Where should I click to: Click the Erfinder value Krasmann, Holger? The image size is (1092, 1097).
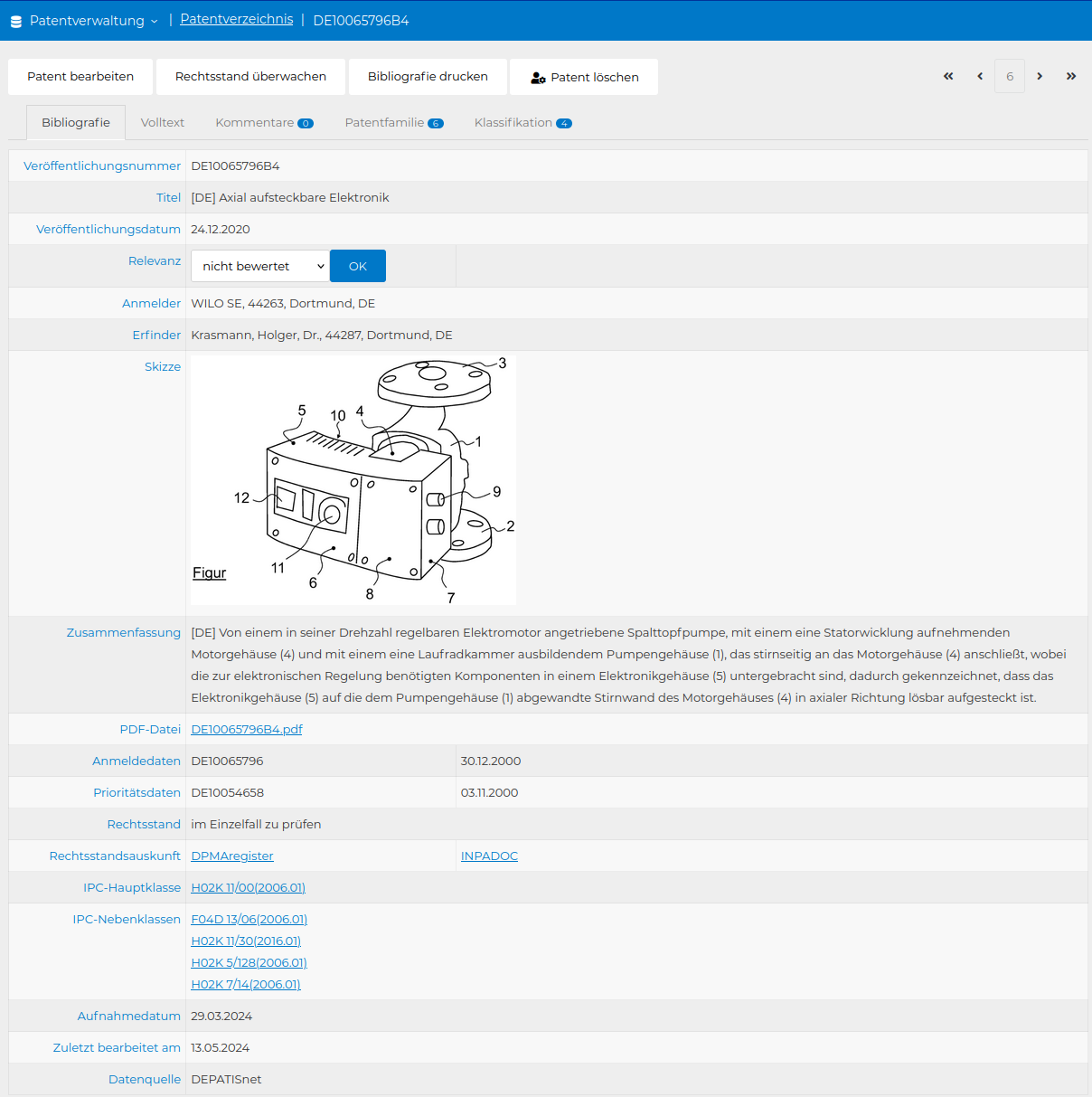pyautogui.click(x=322, y=335)
